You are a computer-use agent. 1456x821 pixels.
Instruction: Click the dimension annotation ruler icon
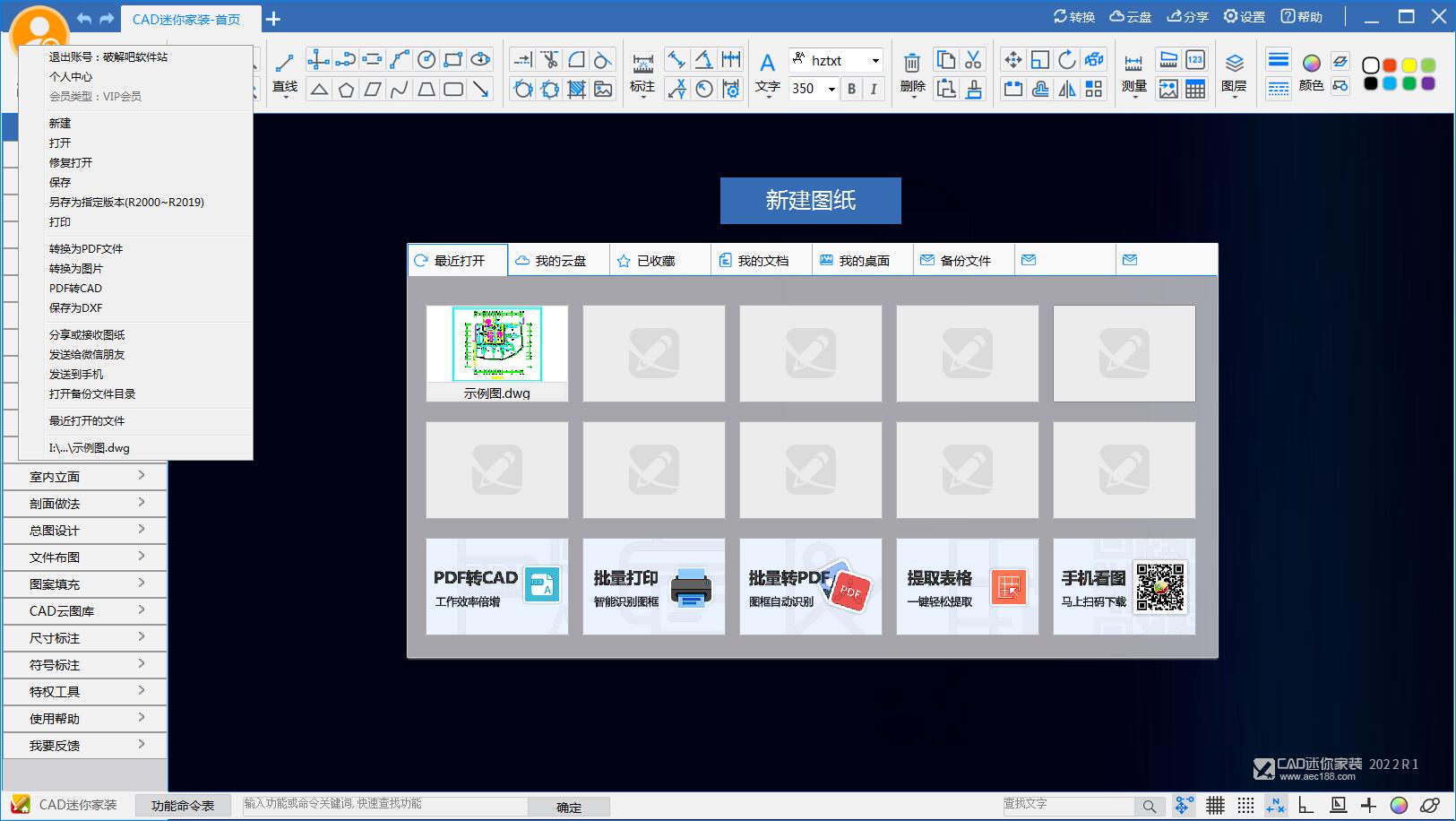[x=642, y=63]
